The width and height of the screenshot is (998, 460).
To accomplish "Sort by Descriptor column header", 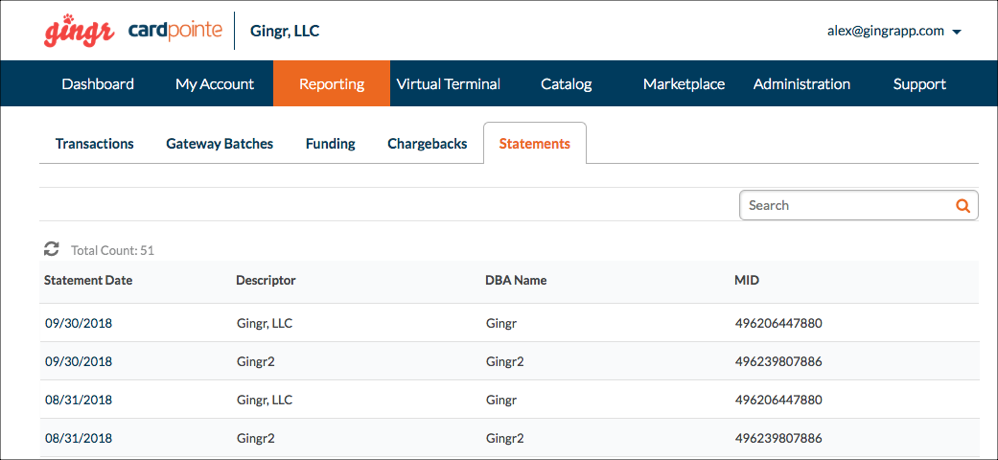I will click(x=266, y=280).
